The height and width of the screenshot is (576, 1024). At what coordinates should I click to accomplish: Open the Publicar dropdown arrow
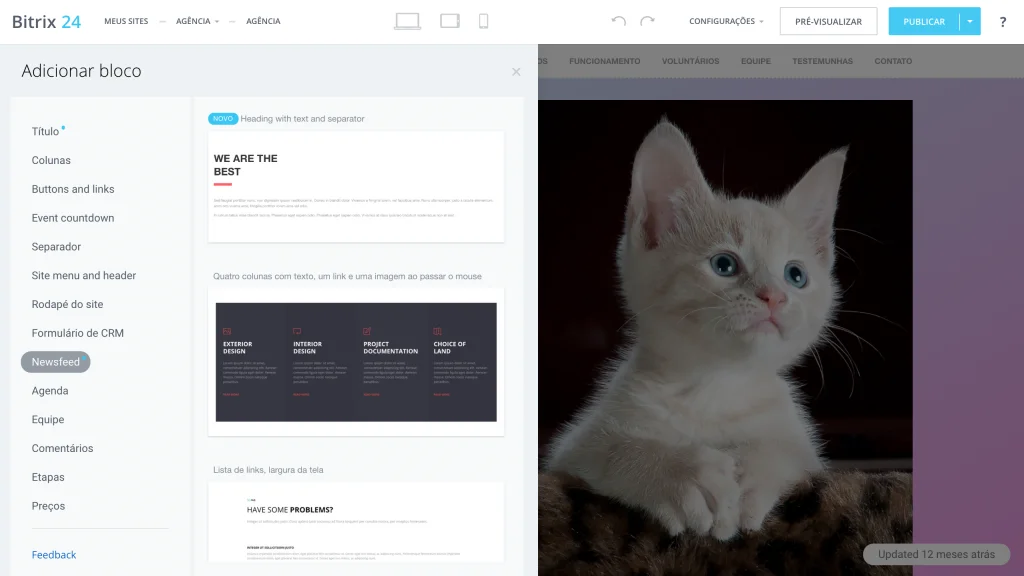pyautogui.click(x=970, y=22)
